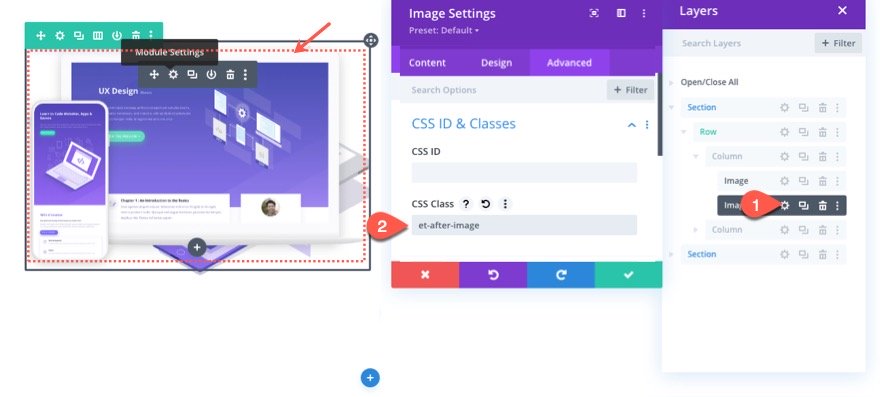Reset the CSS Class value

tap(485, 204)
